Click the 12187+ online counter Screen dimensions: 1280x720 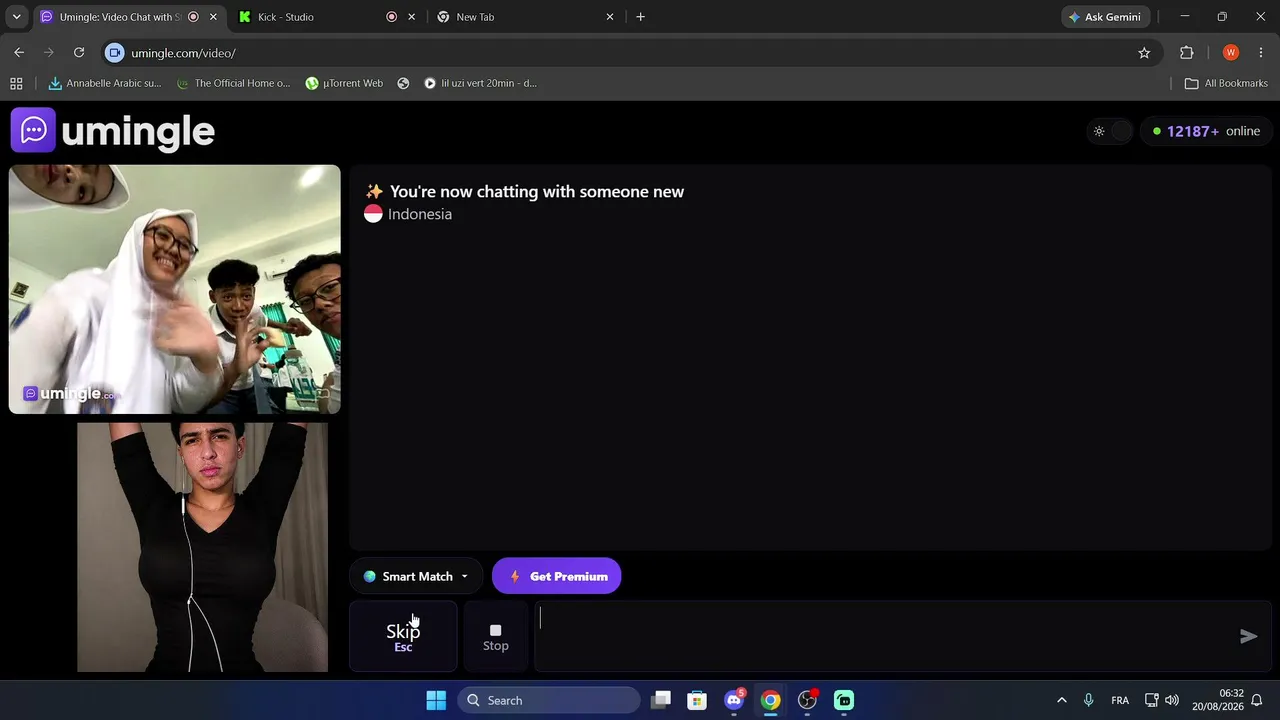point(1206,131)
